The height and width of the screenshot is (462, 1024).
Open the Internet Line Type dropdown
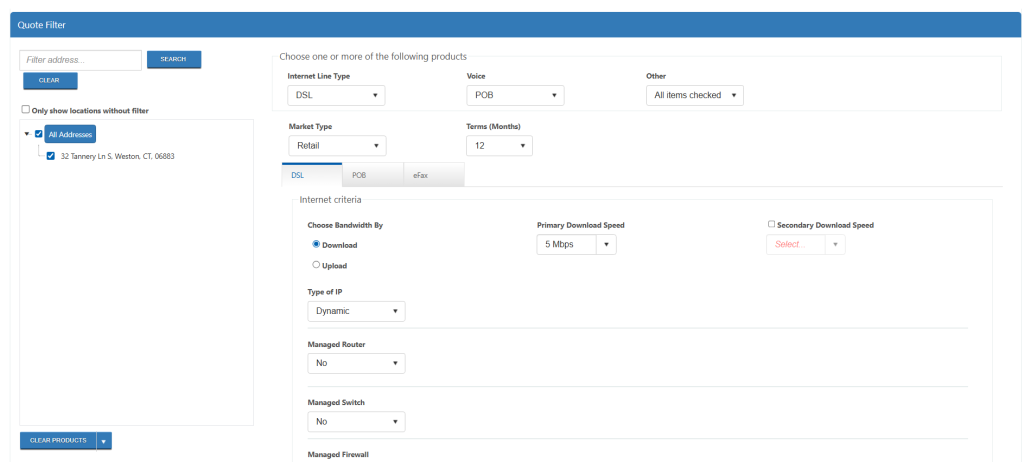[x=336, y=95]
